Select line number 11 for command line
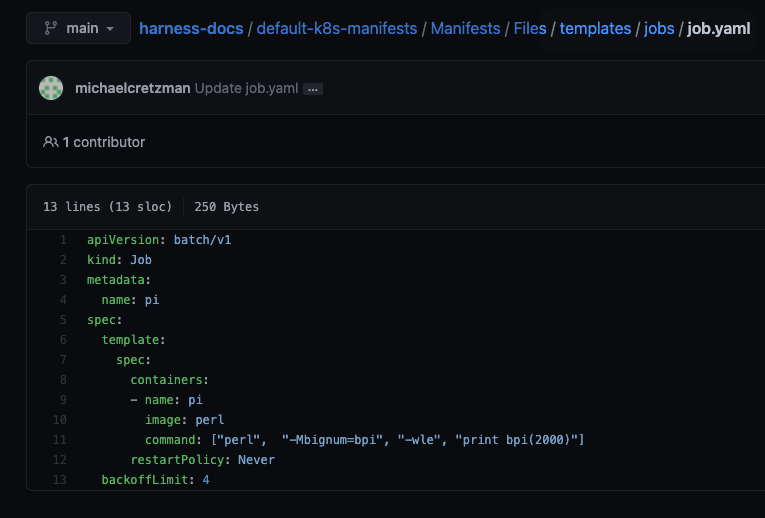The height and width of the screenshot is (518, 765). click(x=61, y=439)
